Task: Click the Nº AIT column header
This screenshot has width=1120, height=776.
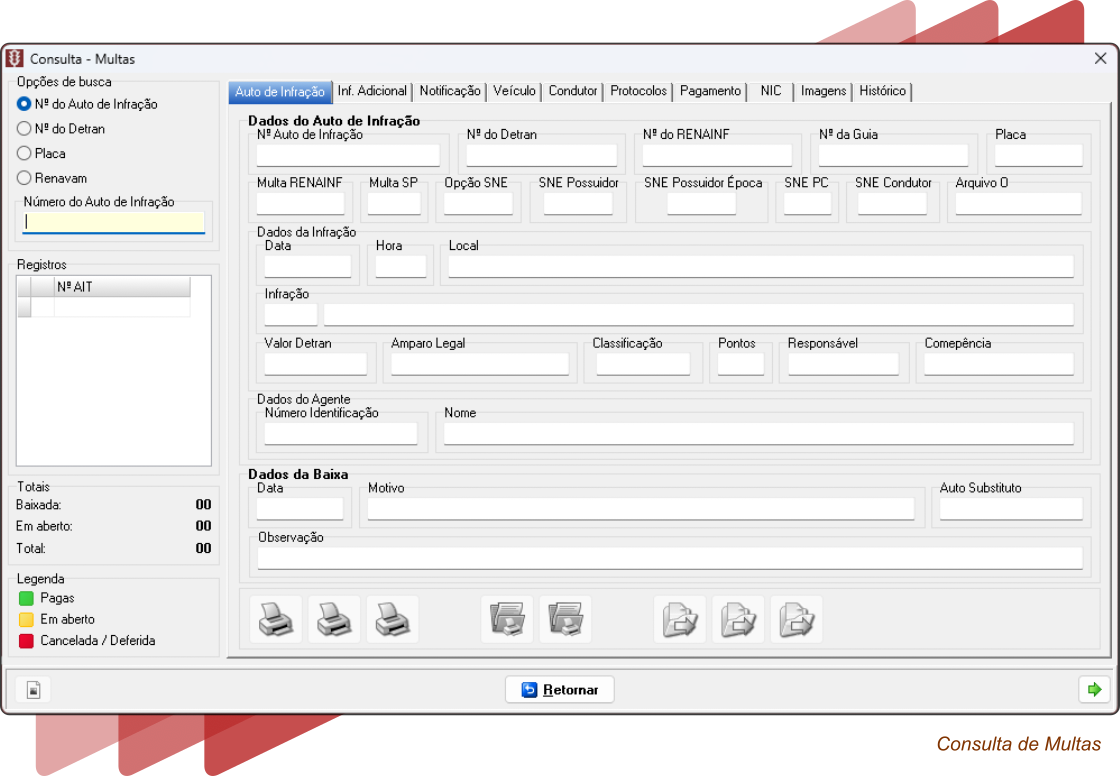Action: click(x=121, y=287)
